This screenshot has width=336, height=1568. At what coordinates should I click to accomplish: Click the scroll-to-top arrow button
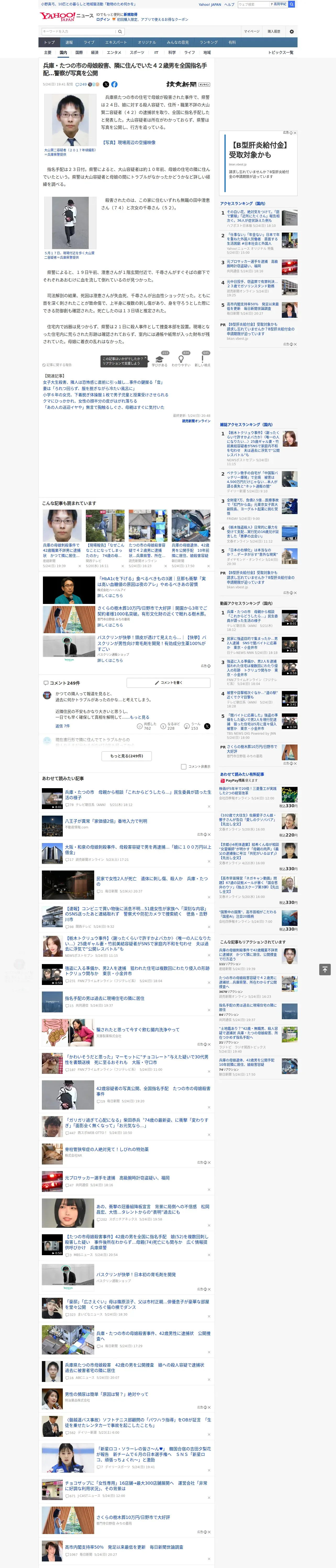[325, 969]
